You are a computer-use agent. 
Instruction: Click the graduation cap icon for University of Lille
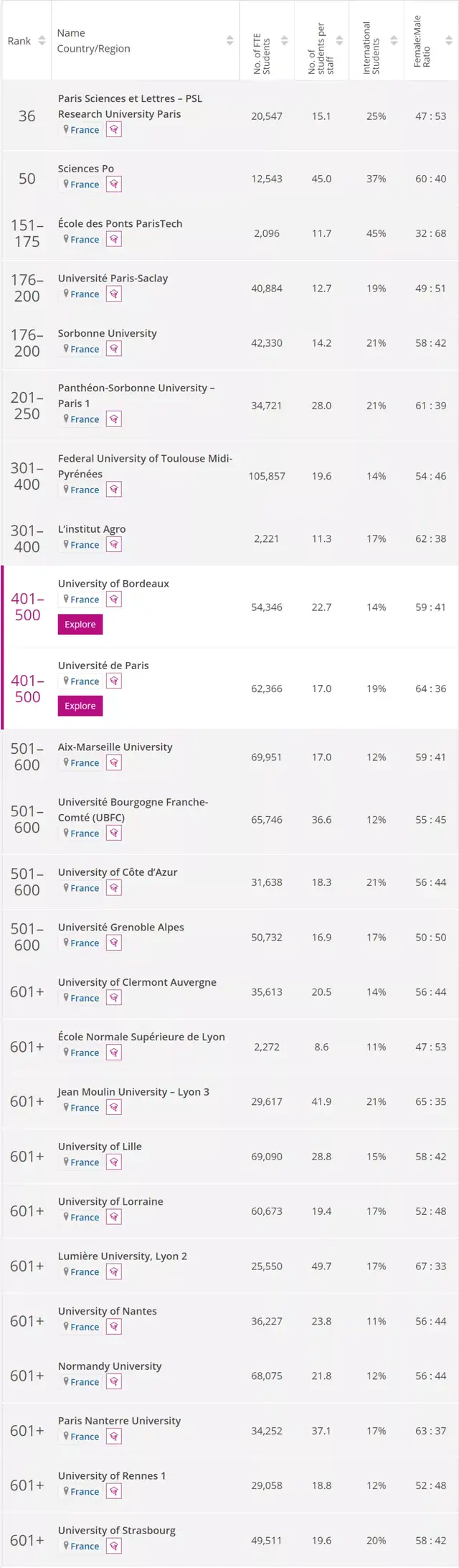point(114,1162)
